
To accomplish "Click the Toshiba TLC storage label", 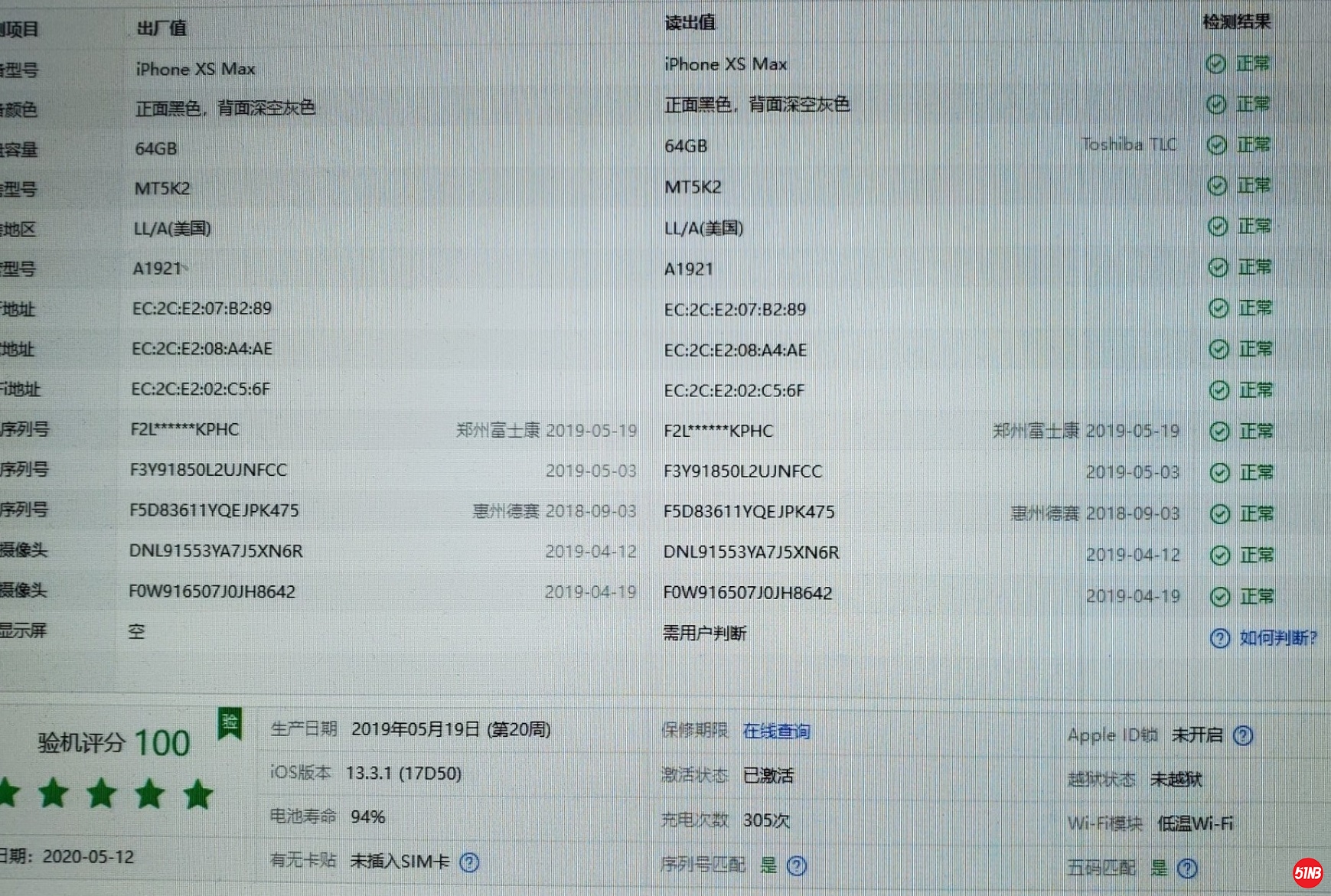I will tap(1129, 145).
